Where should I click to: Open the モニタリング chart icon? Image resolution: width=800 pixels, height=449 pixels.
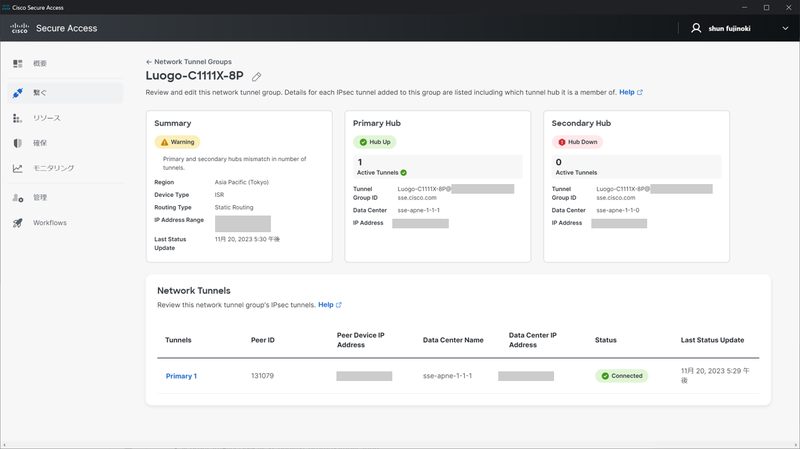(18, 168)
